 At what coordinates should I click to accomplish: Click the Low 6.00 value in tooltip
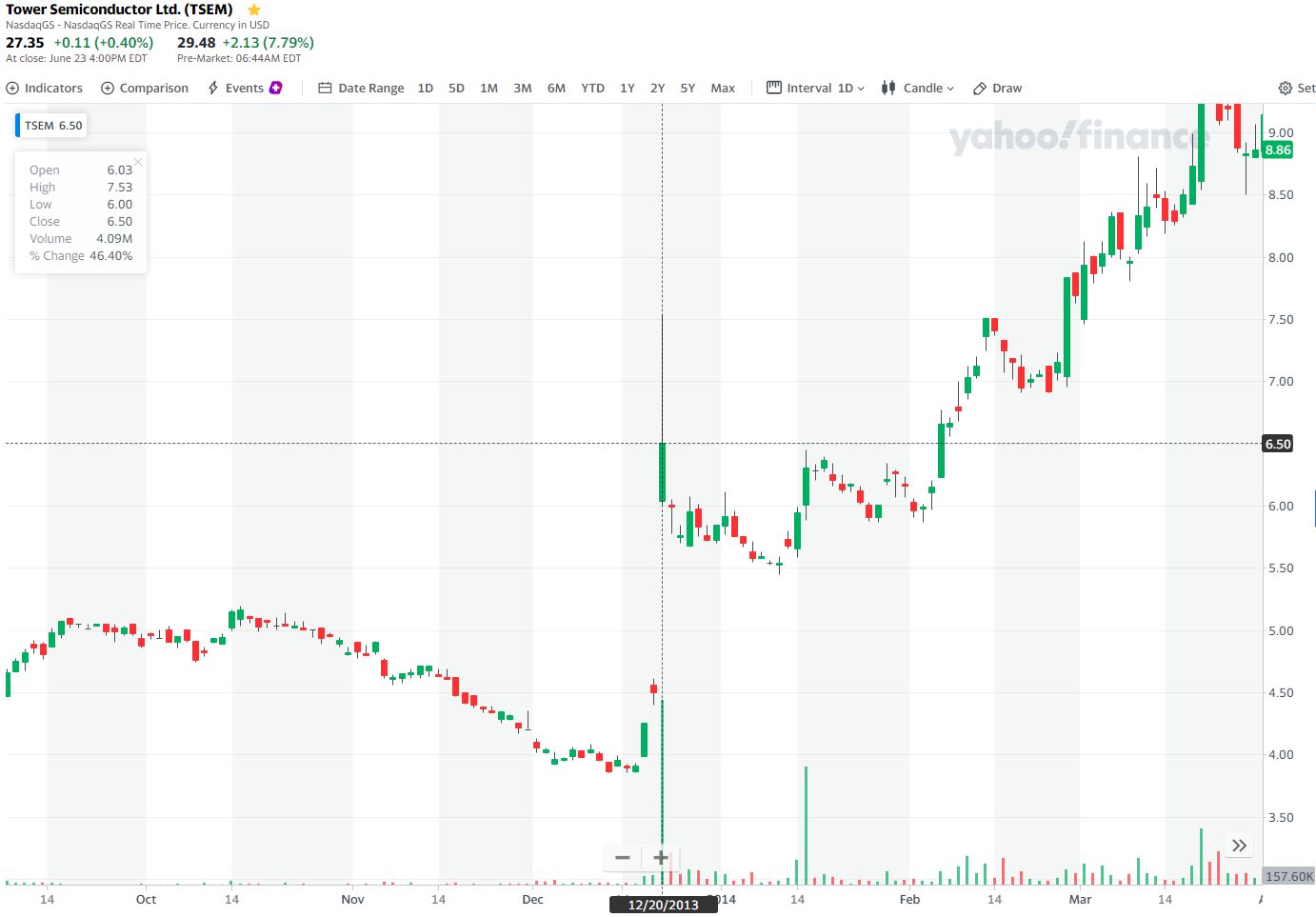click(x=120, y=205)
